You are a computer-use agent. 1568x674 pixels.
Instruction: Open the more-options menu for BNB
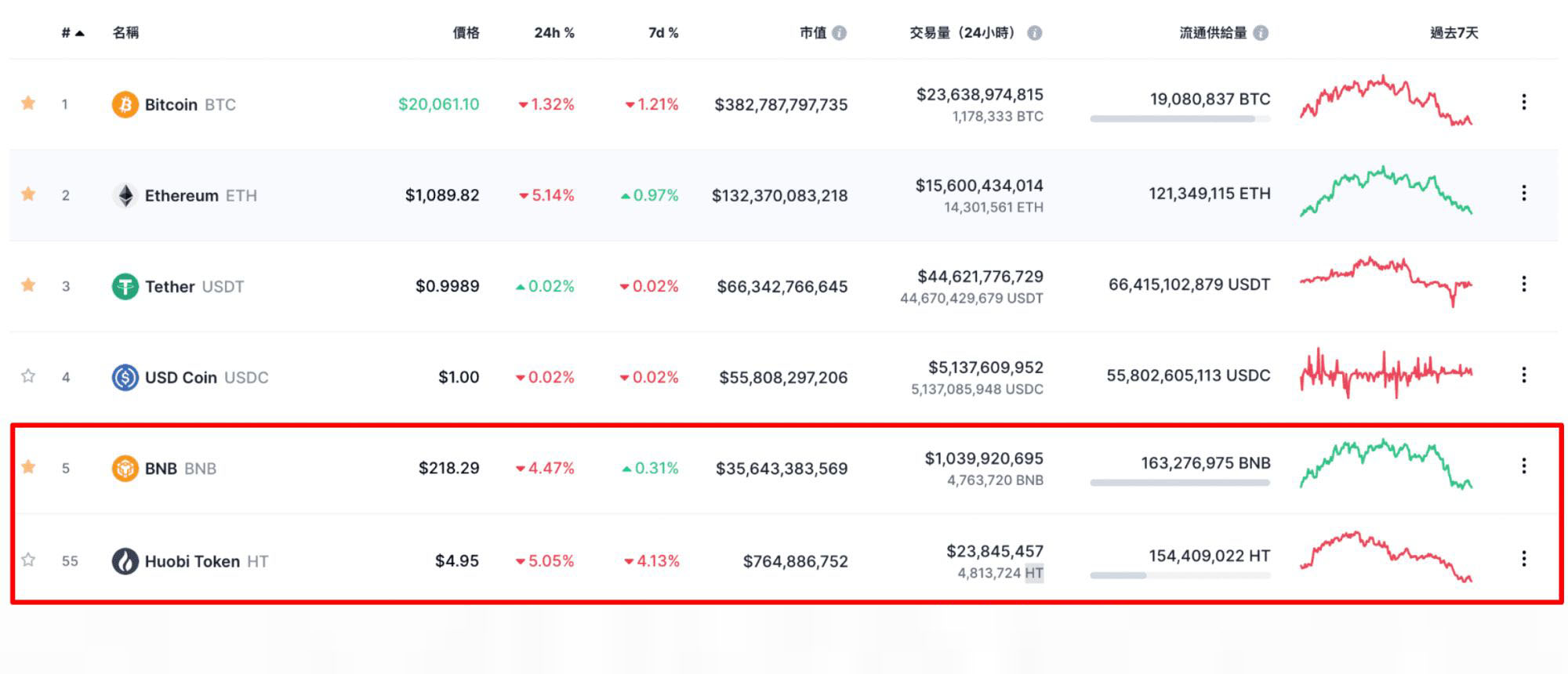click(x=1523, y=466)
